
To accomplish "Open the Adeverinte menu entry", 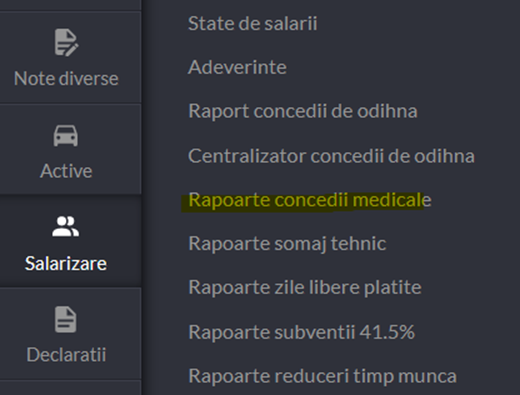I will point(237,67).
